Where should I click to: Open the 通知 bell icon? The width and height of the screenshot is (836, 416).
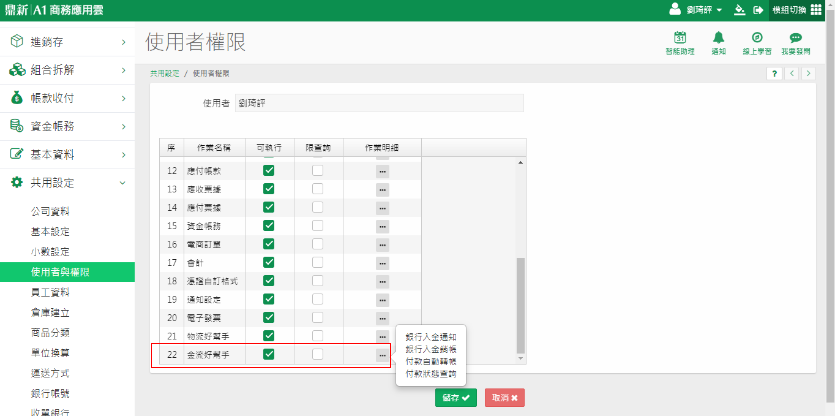coord(719,37)
